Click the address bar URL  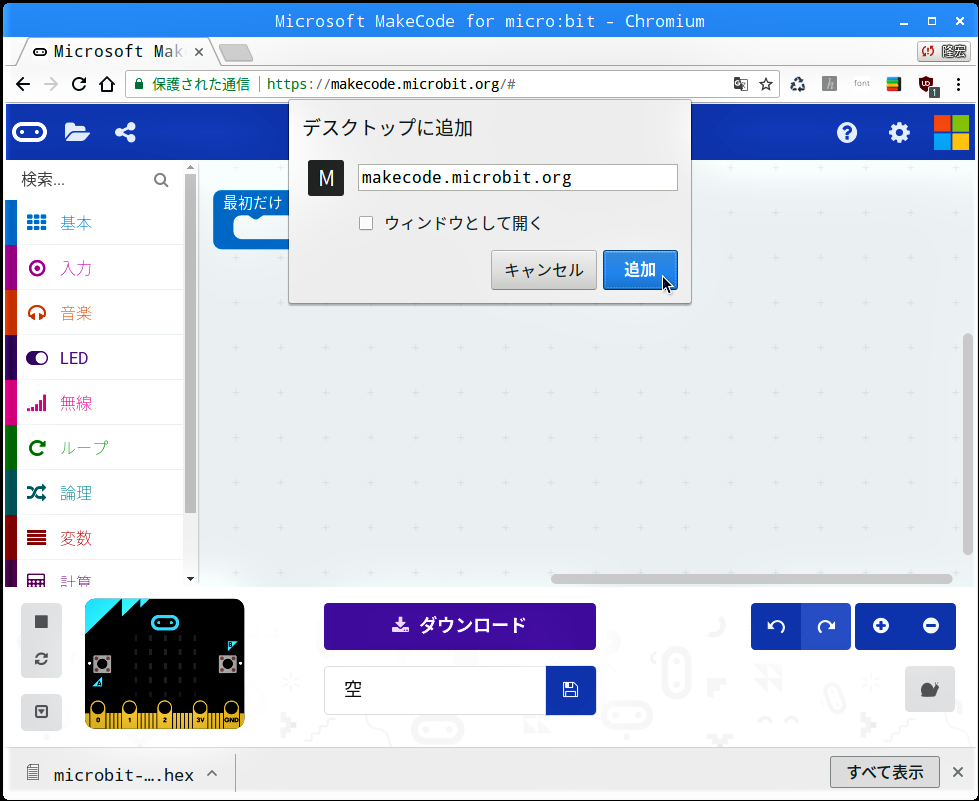(390, 84)
